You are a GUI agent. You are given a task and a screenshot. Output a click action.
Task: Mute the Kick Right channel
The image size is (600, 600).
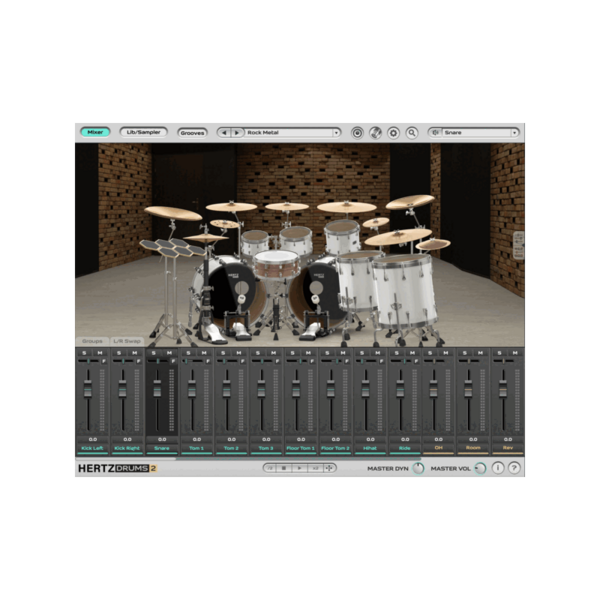coord(135,353)
